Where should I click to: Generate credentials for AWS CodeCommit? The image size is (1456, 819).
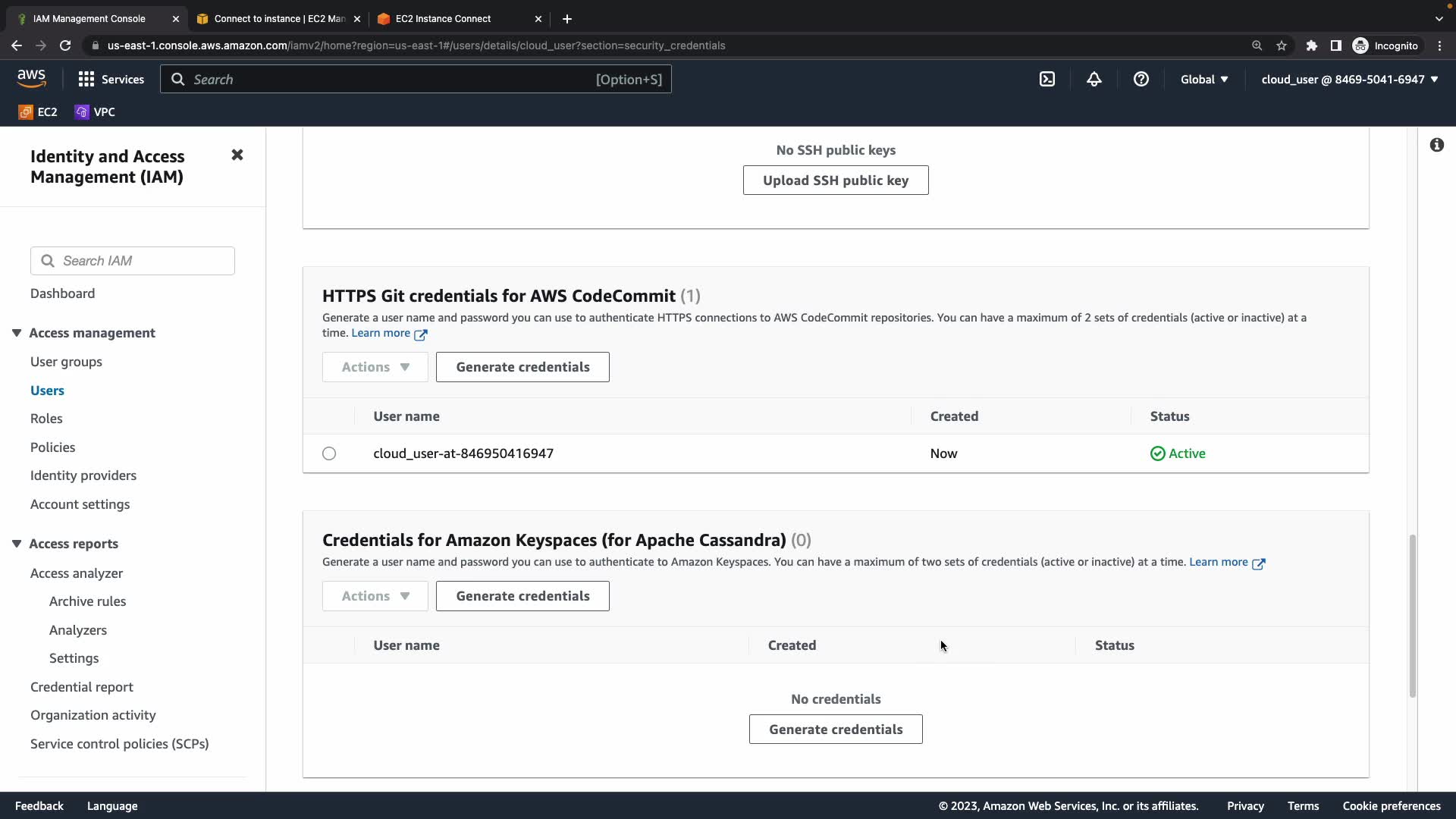coord(522,367)
